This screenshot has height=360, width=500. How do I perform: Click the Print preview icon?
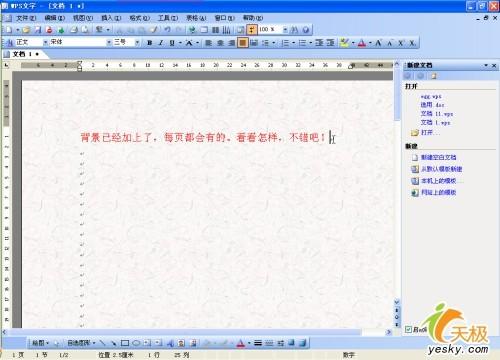pos(85,30)
